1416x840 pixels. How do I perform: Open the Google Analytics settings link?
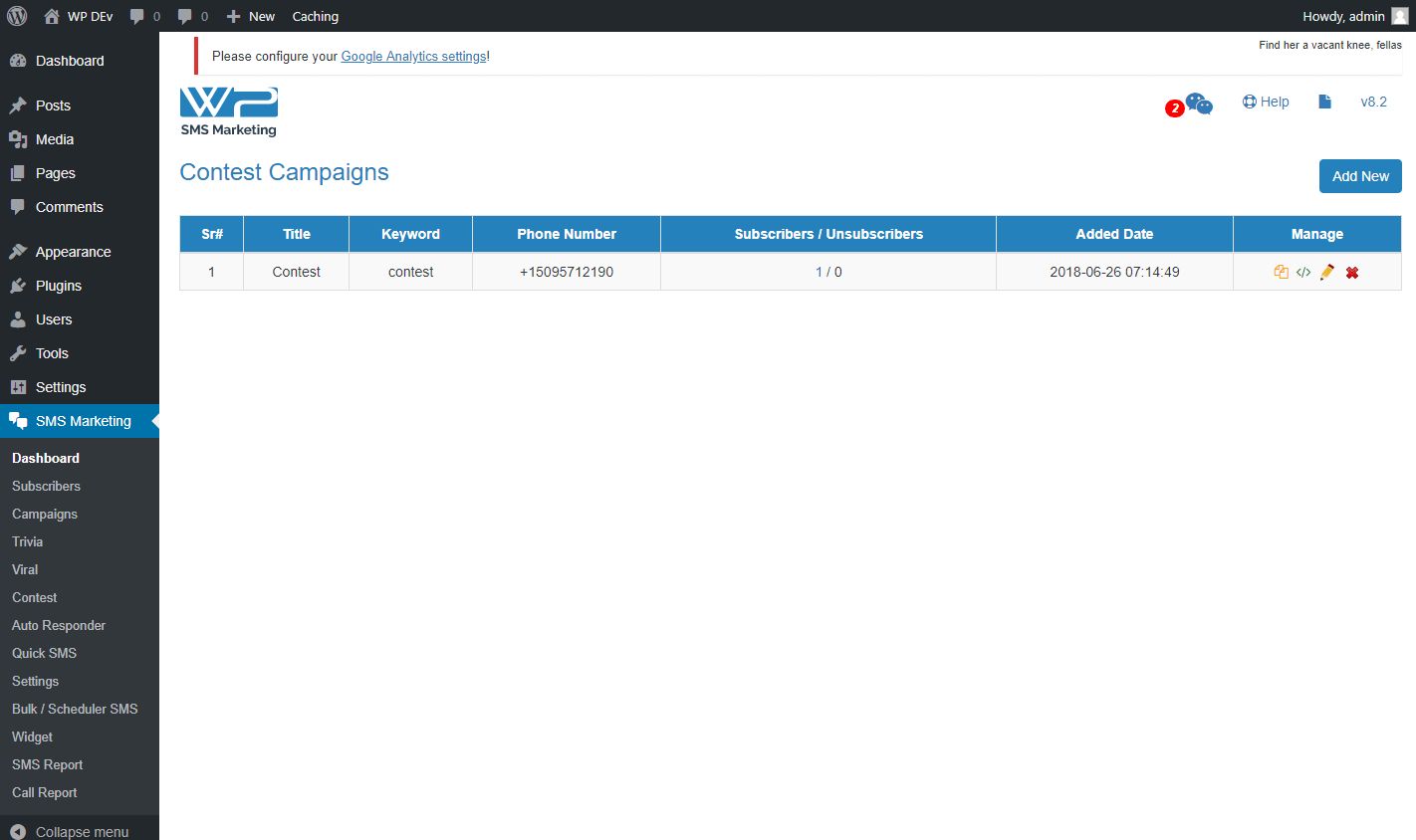pos(414,57)
